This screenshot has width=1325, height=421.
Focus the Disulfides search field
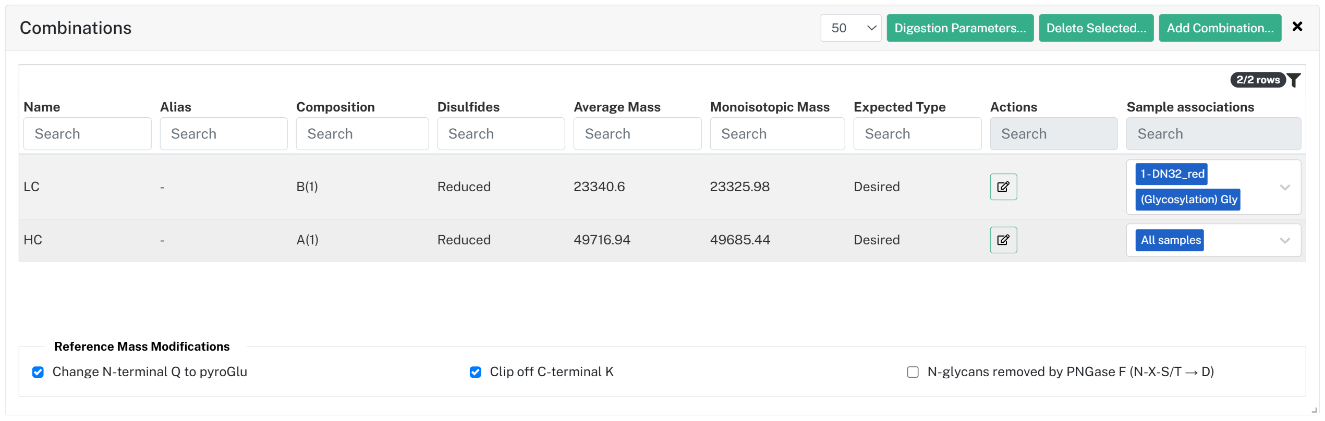[x=501, y=134]
